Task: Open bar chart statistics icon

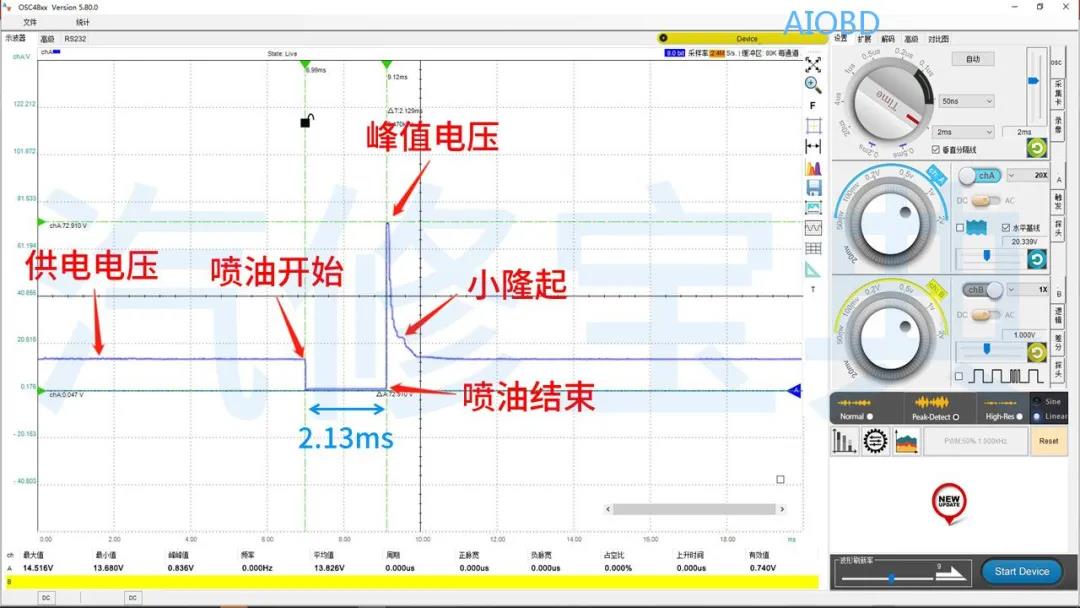Action: (844, 441)
